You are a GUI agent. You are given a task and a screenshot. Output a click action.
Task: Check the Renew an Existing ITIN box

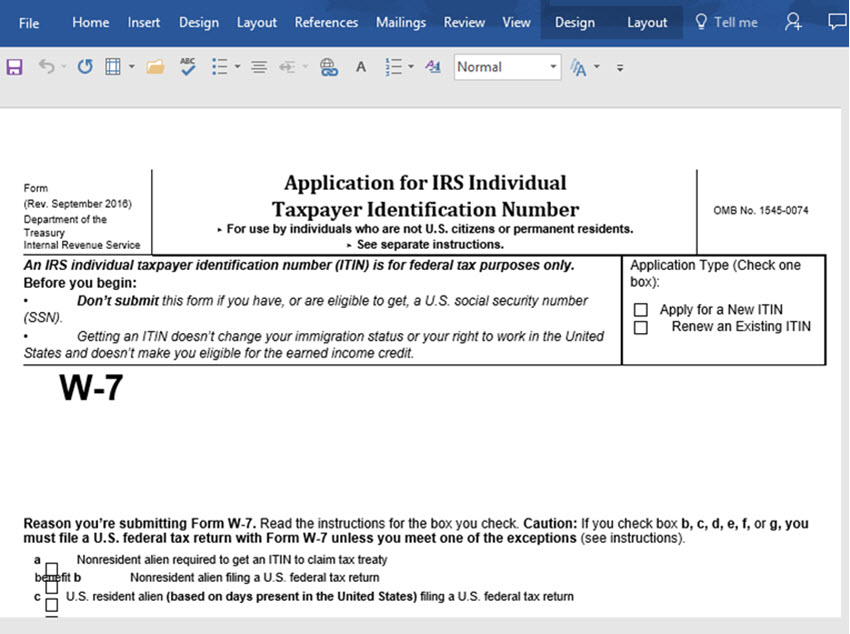tap(641, 327)
